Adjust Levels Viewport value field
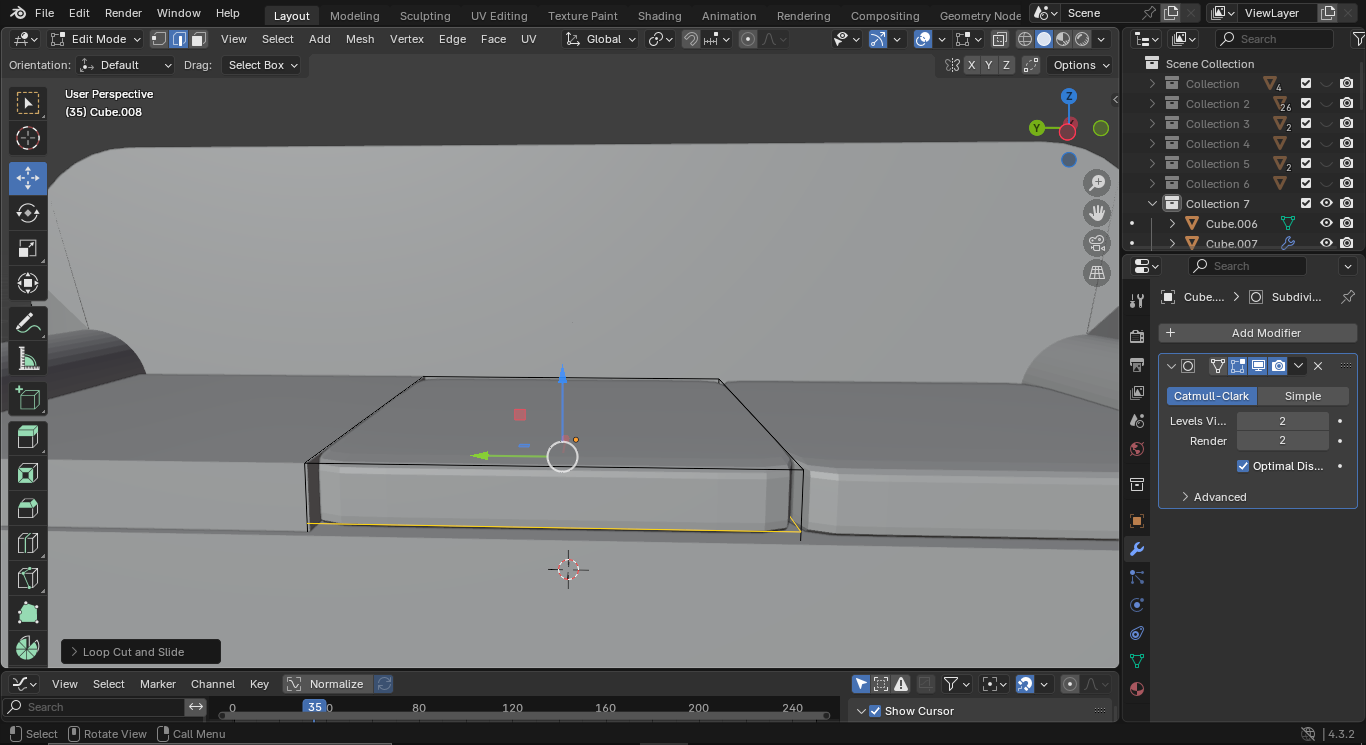 click(1282, 421)
